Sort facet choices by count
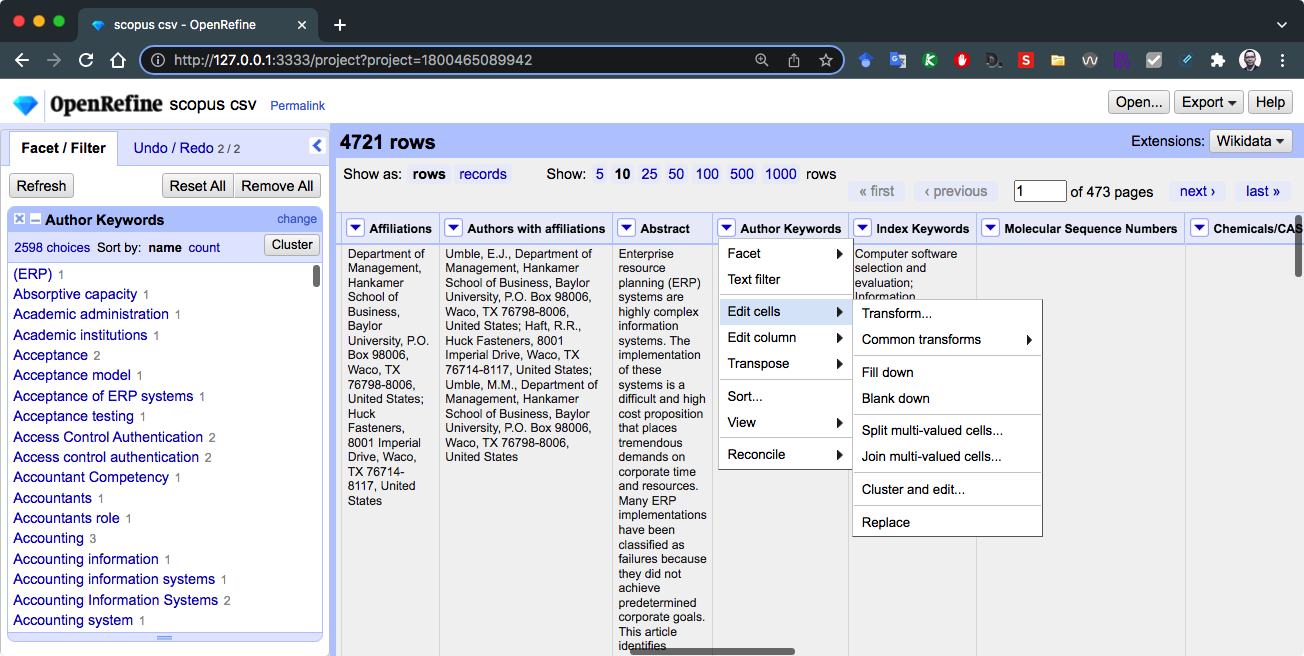This screenshot has height=656, width=1304. coord(204,247)
